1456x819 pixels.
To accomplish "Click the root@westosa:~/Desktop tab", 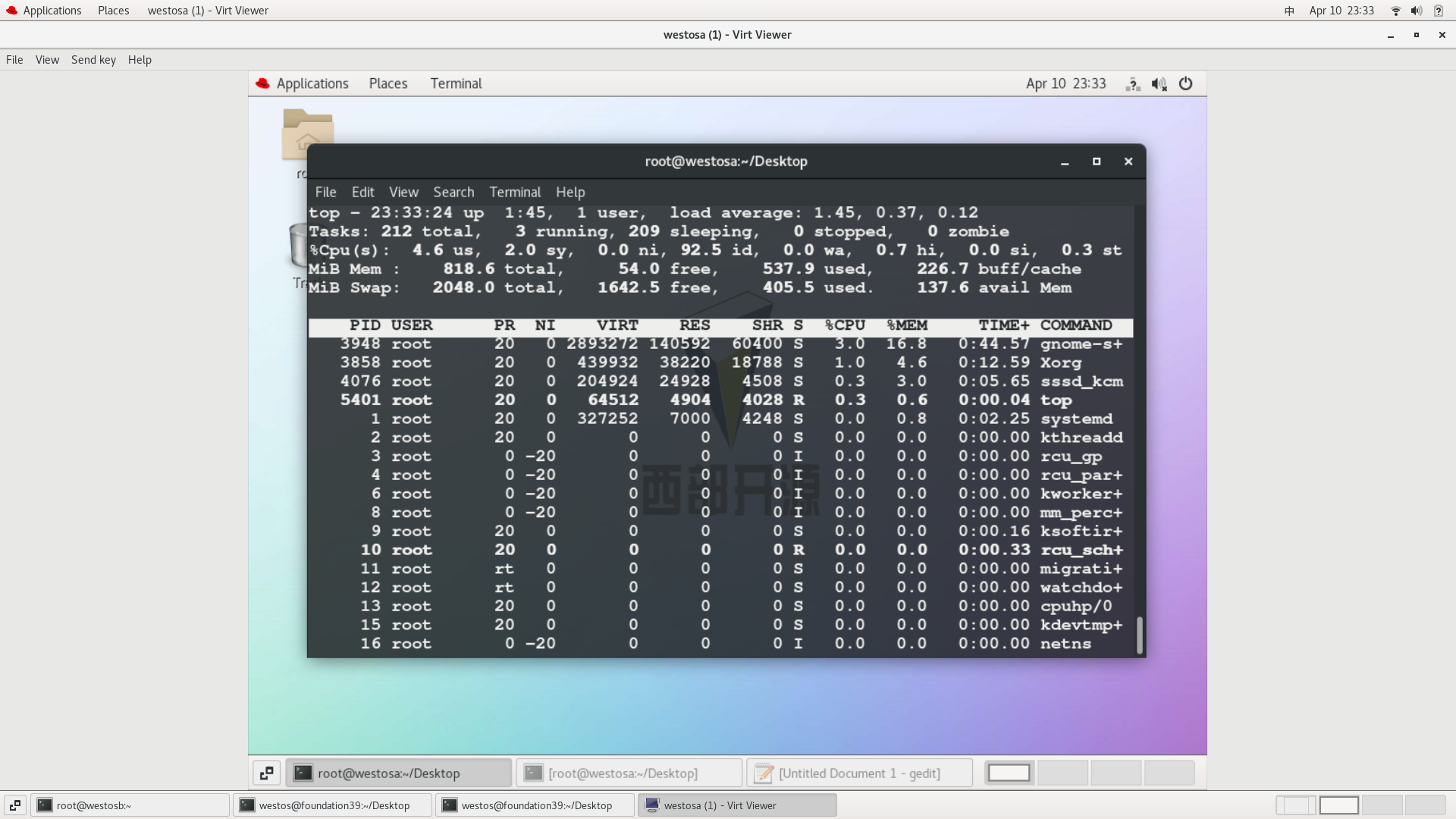I will (389, 772).
